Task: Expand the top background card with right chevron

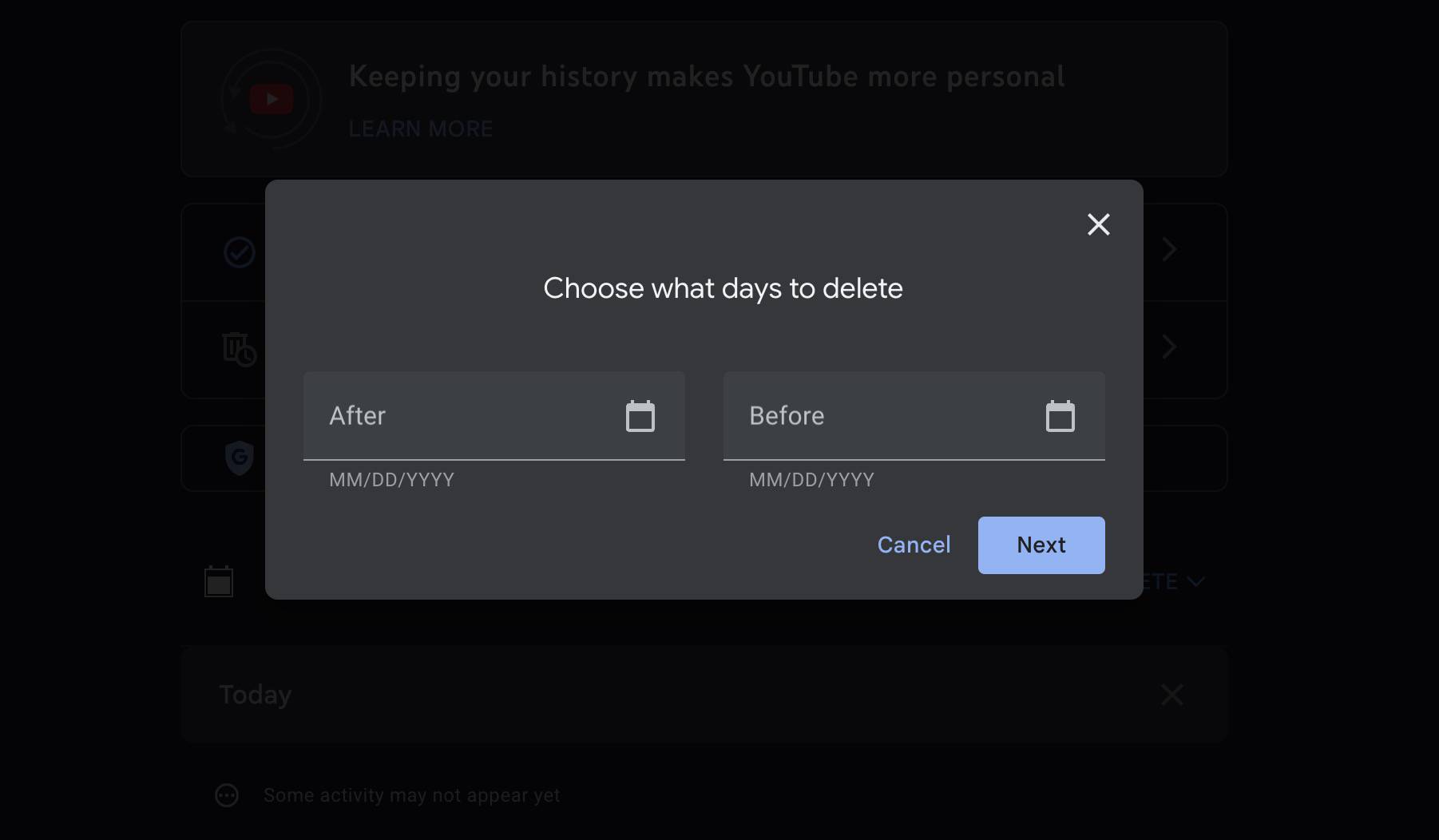Action: click(x=1169, y=249)
